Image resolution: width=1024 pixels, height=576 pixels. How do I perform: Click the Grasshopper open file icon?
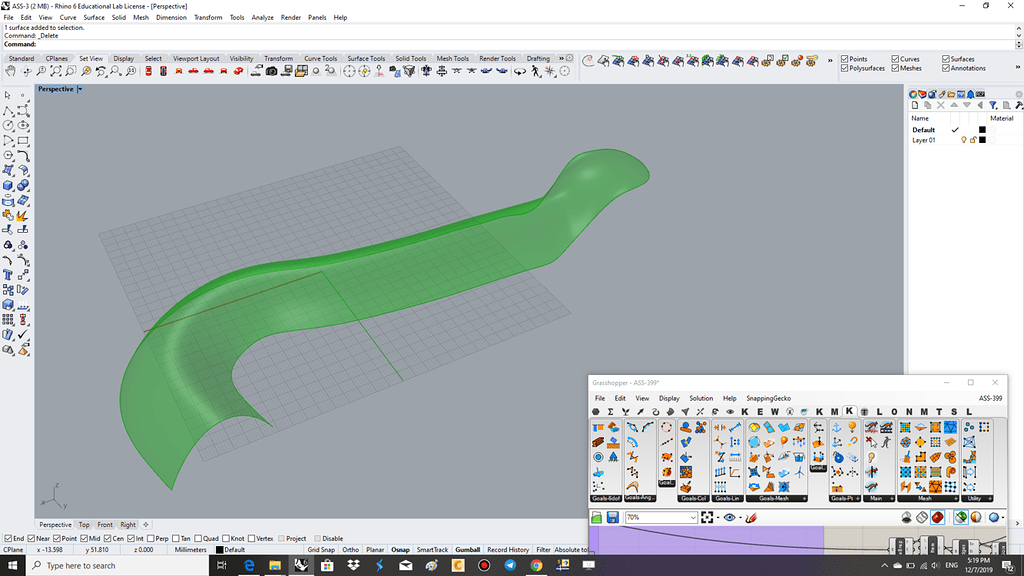click(x=597, y=517)
